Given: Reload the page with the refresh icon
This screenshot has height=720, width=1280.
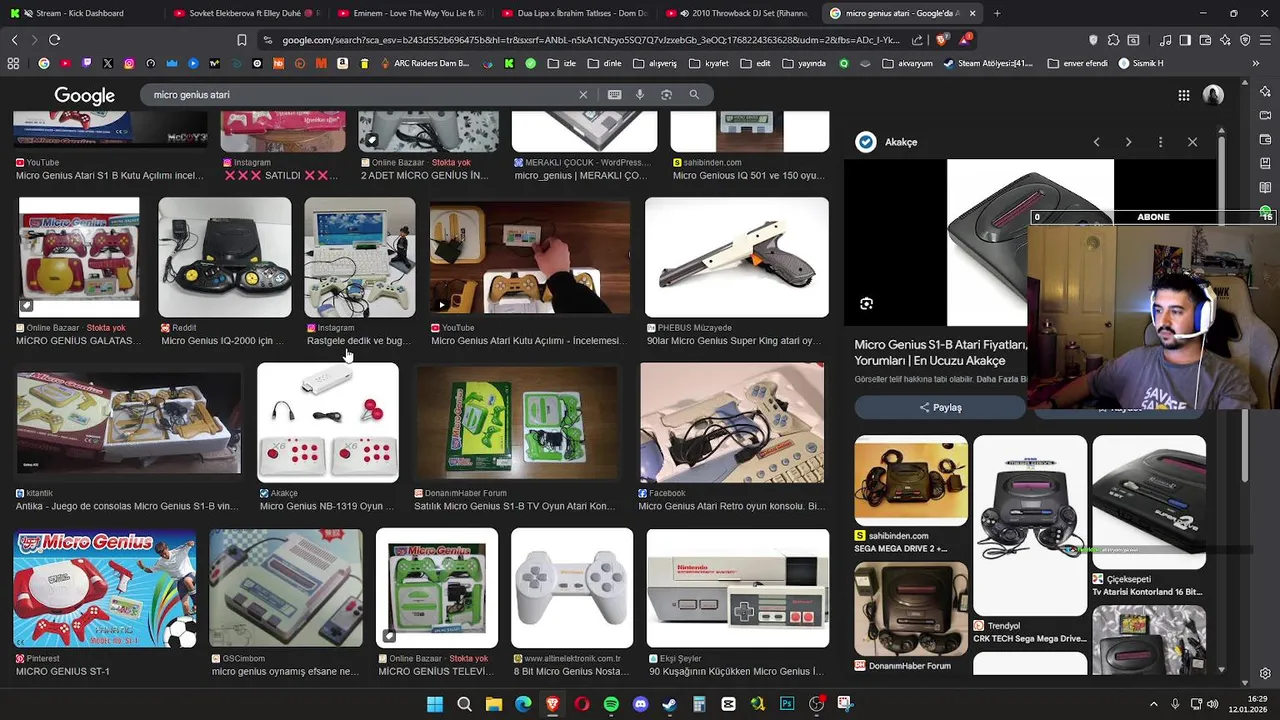Looking at the screenshot, I should 54,40.
